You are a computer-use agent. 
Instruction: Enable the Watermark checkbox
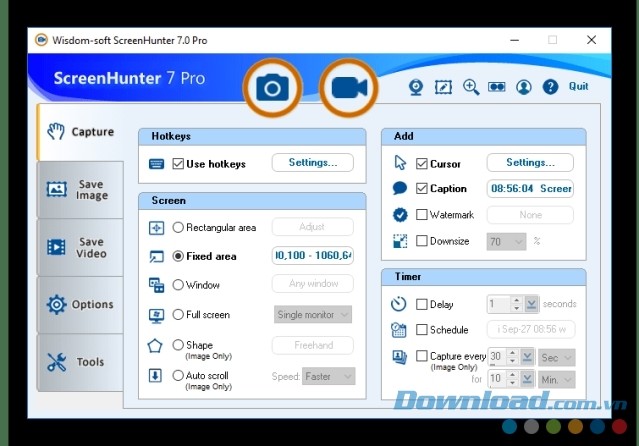(421, 214)
